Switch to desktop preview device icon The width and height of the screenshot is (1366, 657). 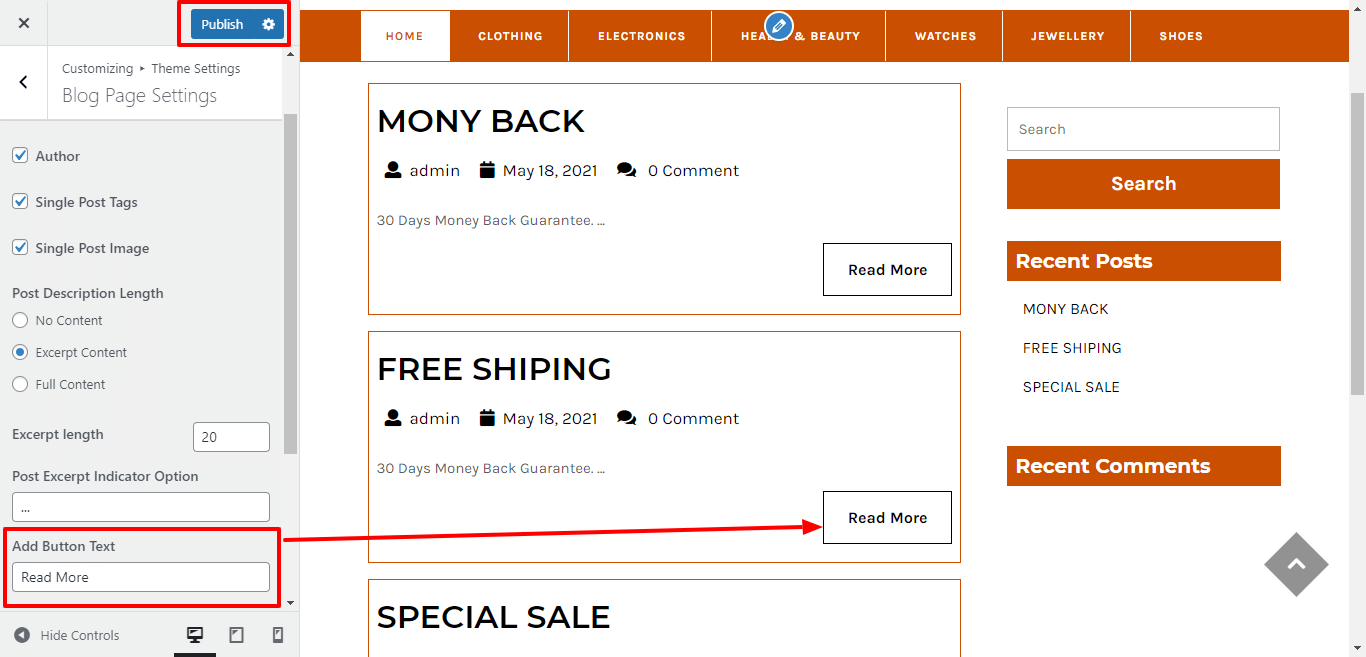195,635
